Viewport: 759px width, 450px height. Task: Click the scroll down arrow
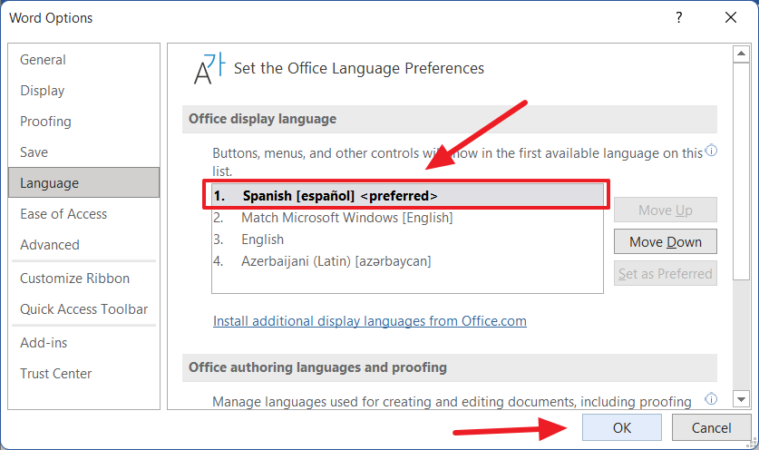(741, 399)
